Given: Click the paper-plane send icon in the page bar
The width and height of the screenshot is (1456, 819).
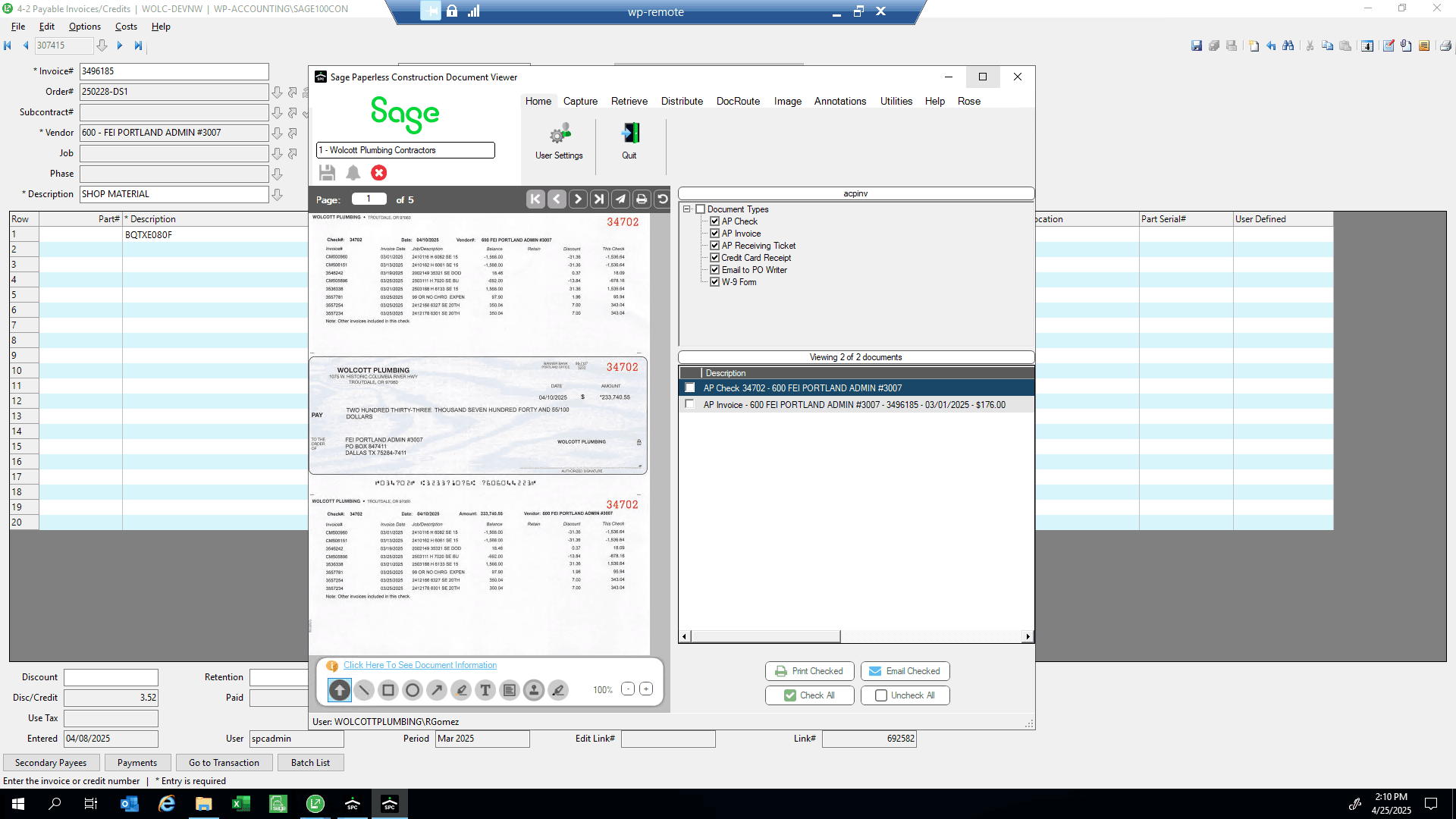Looking at the screenshot, I should coord(620,199).
